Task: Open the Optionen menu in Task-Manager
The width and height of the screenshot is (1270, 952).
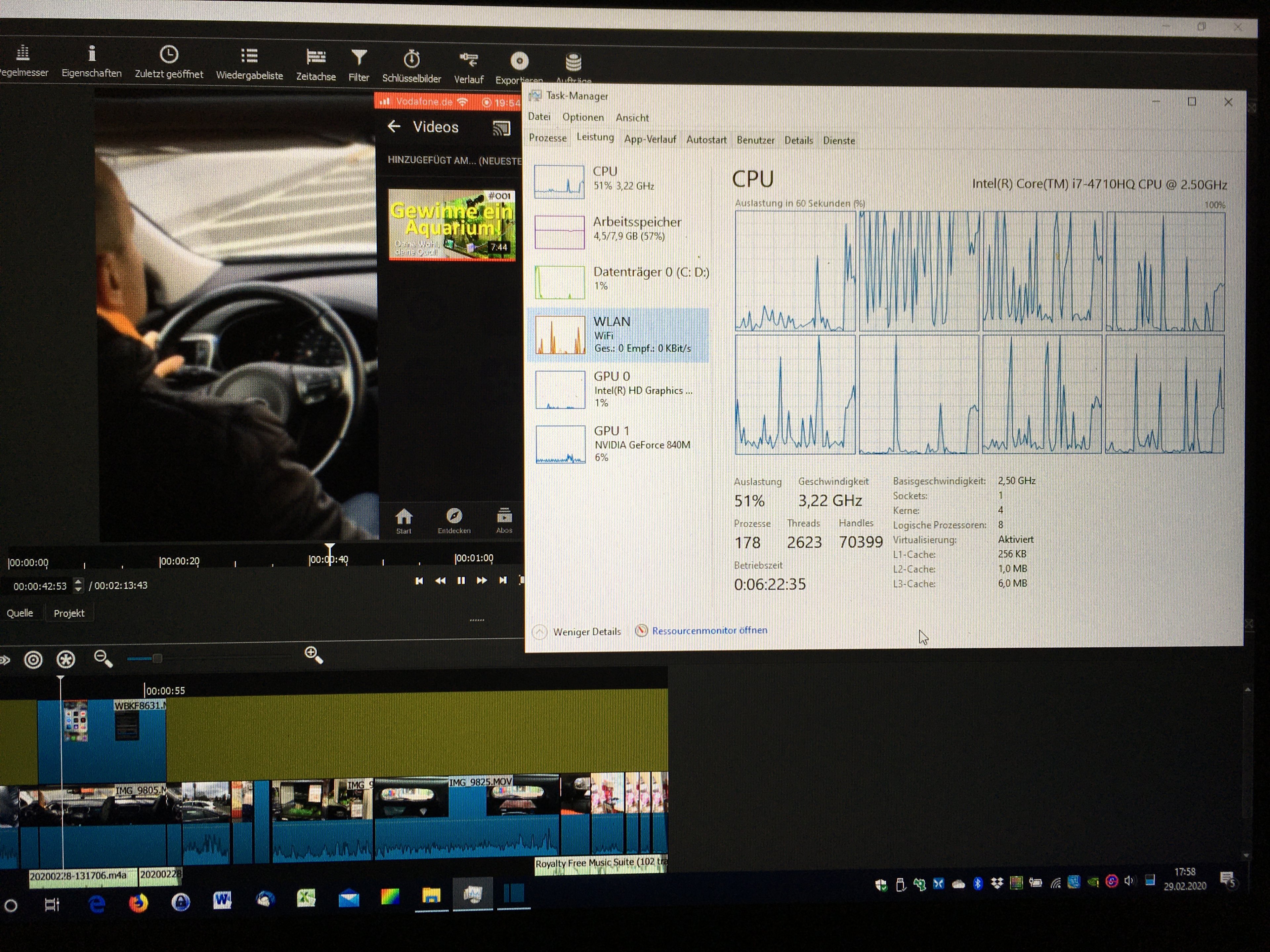Action: (583, 117)
